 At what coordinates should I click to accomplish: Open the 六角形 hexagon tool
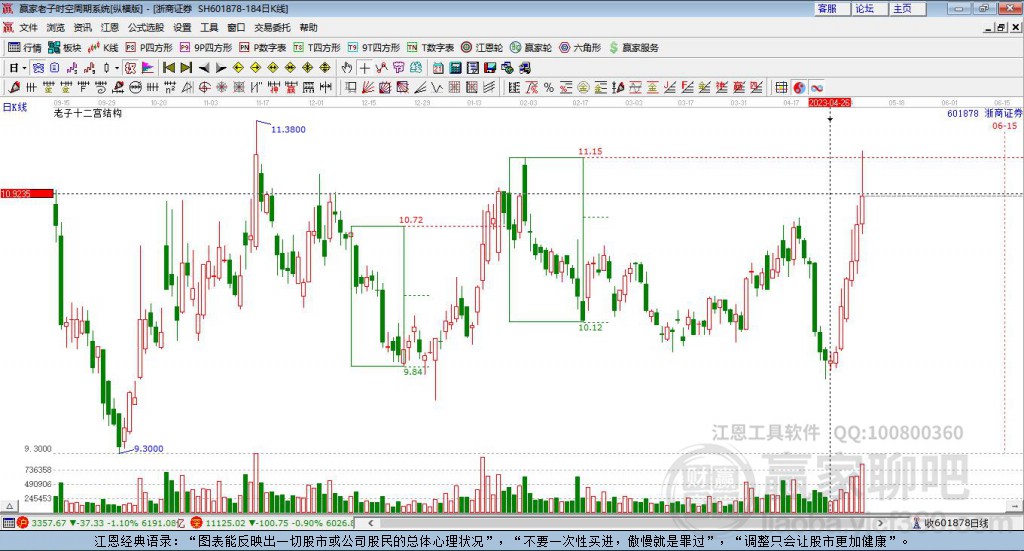click(580, 48)
